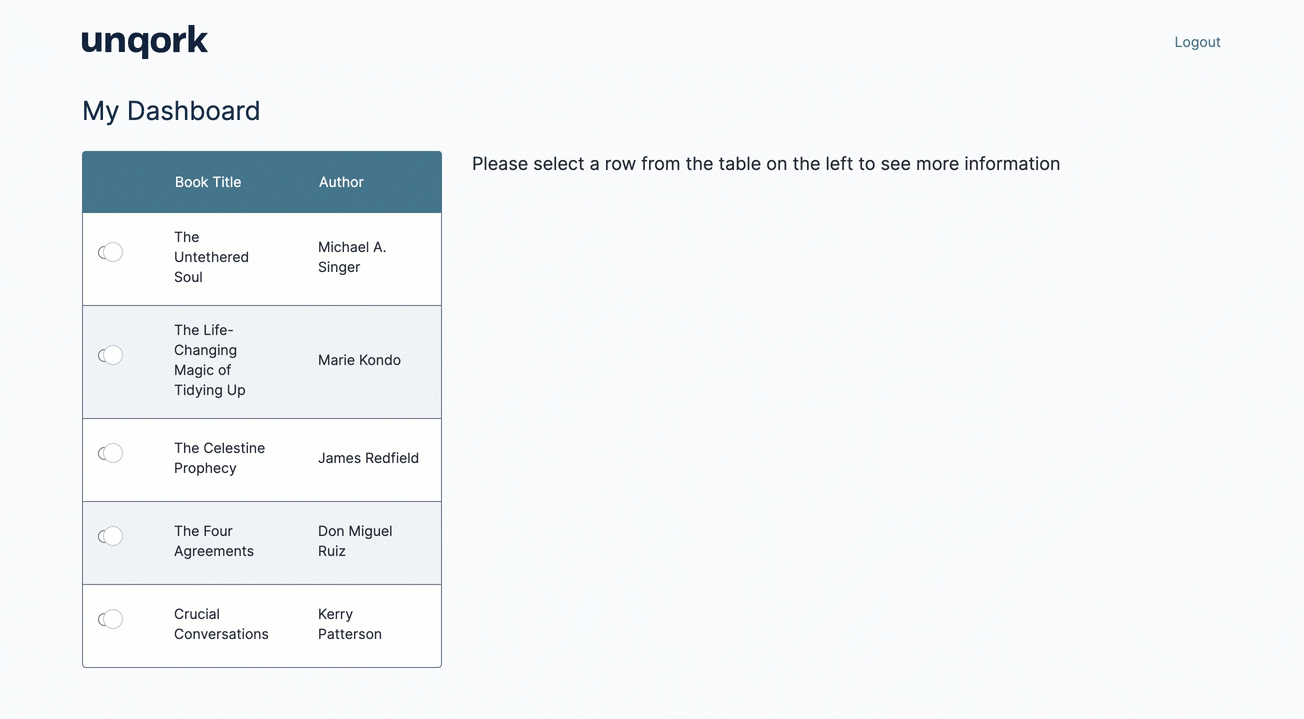Screen dimensions: 1304x719
Task: Click the Michael A. Singer author cell
Action: click(x=352, y=257)
